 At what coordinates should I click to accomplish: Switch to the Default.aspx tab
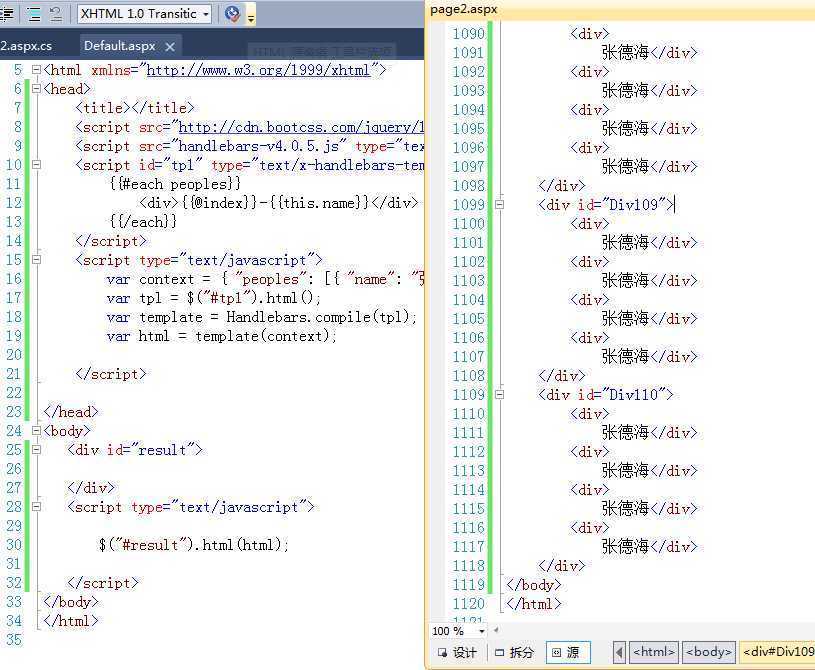[x=120, y=46]
